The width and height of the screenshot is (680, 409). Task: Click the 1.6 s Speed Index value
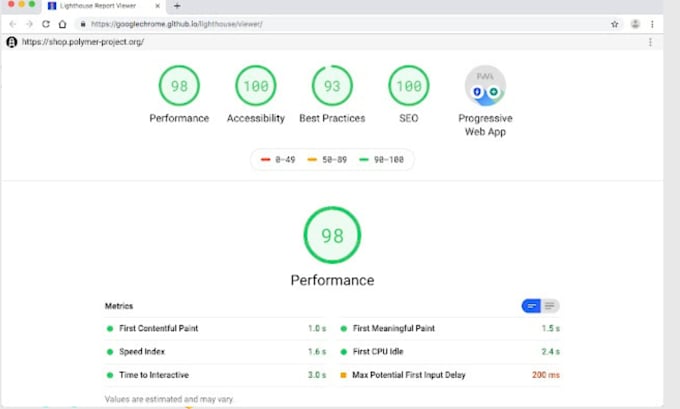tap(317, 351)
